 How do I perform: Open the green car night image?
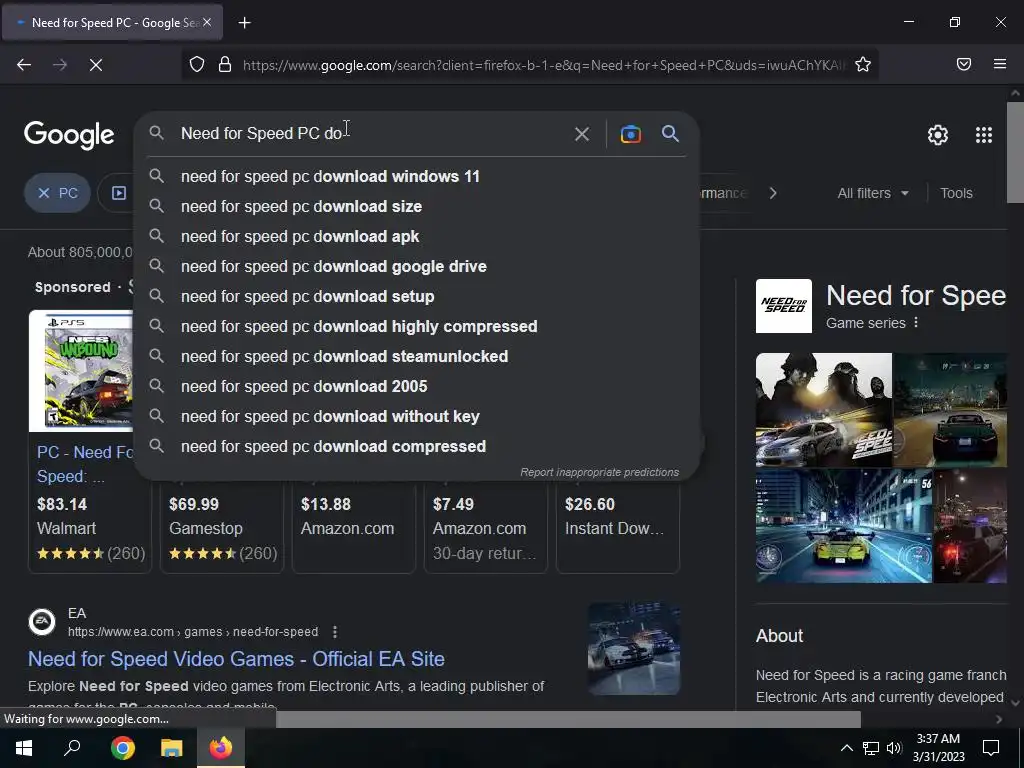pyautogui.click(x=950, y=409)
